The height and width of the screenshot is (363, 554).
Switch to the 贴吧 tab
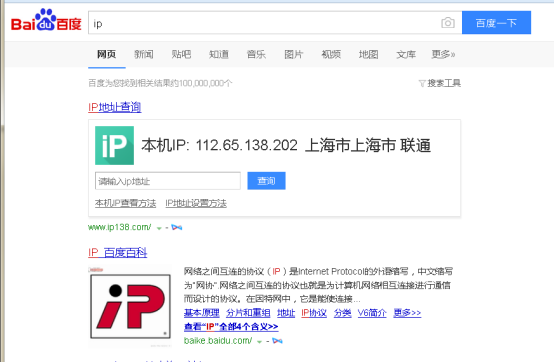tap(181, 54)
